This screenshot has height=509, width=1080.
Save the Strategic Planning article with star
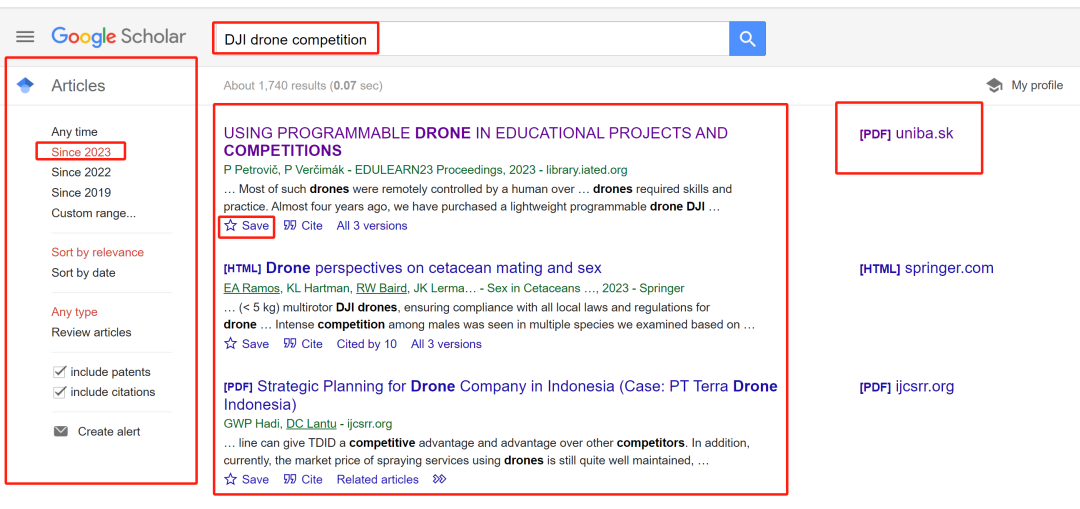(x=231, y=480)
